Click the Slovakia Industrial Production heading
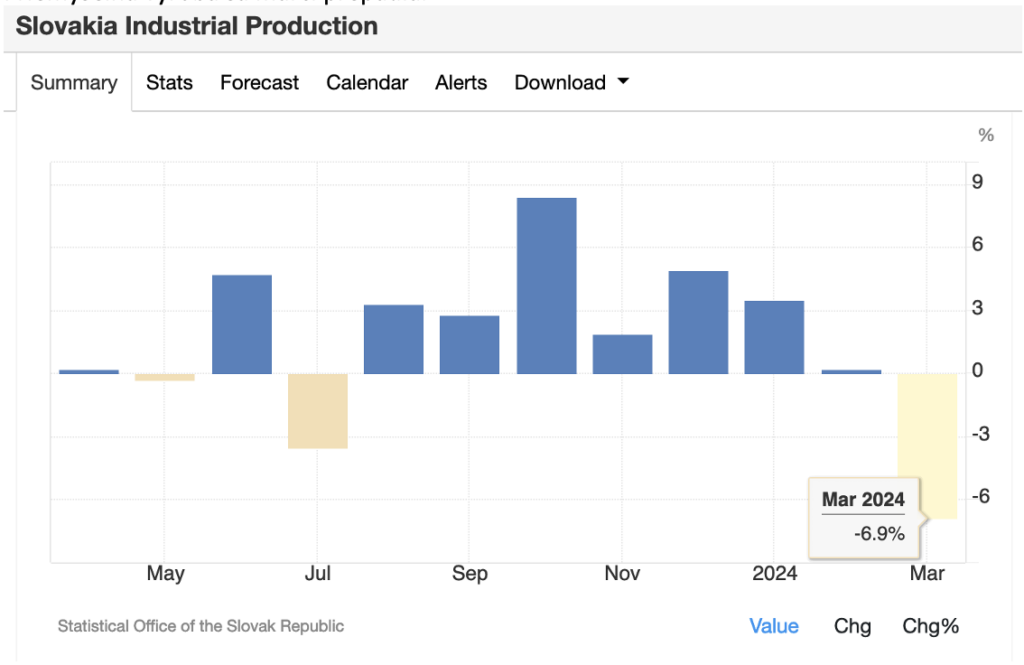Image resolution: width=1024 pixels, height=665 pixels. pyautogui.click(x=197, y=26)
